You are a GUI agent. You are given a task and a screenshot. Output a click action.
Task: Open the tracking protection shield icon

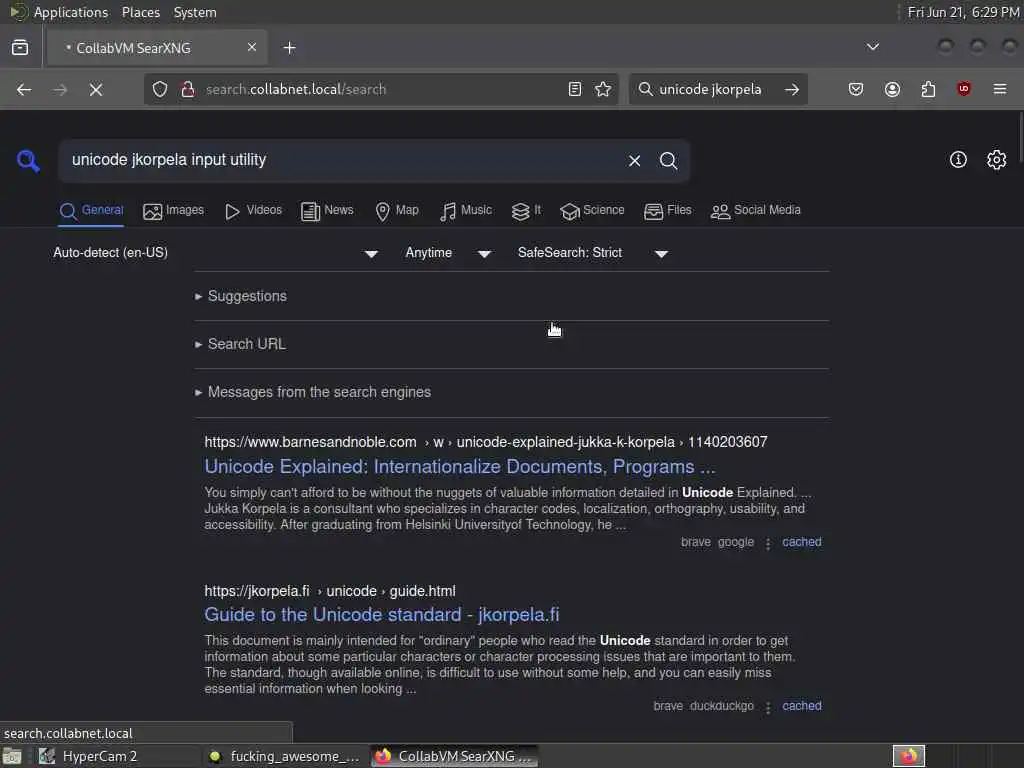160,89
